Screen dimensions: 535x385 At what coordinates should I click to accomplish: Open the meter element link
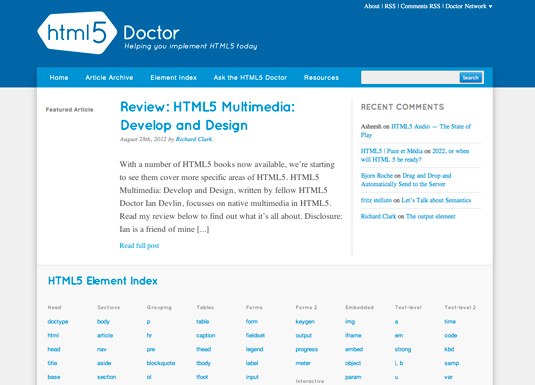click(x=303, y=363)
